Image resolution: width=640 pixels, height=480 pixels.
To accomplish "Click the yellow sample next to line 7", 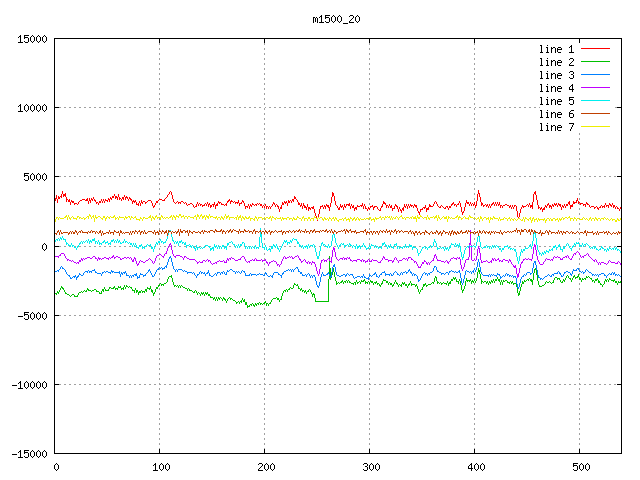I will click(596, 127).
